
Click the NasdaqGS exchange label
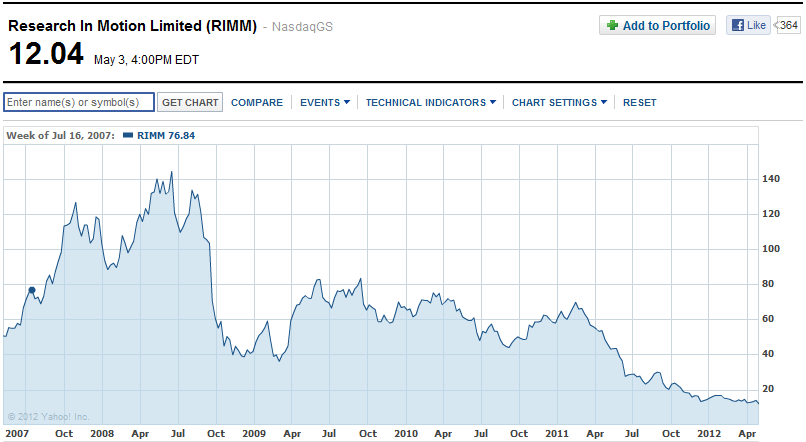pyautogui.click(x=302, y=27)
